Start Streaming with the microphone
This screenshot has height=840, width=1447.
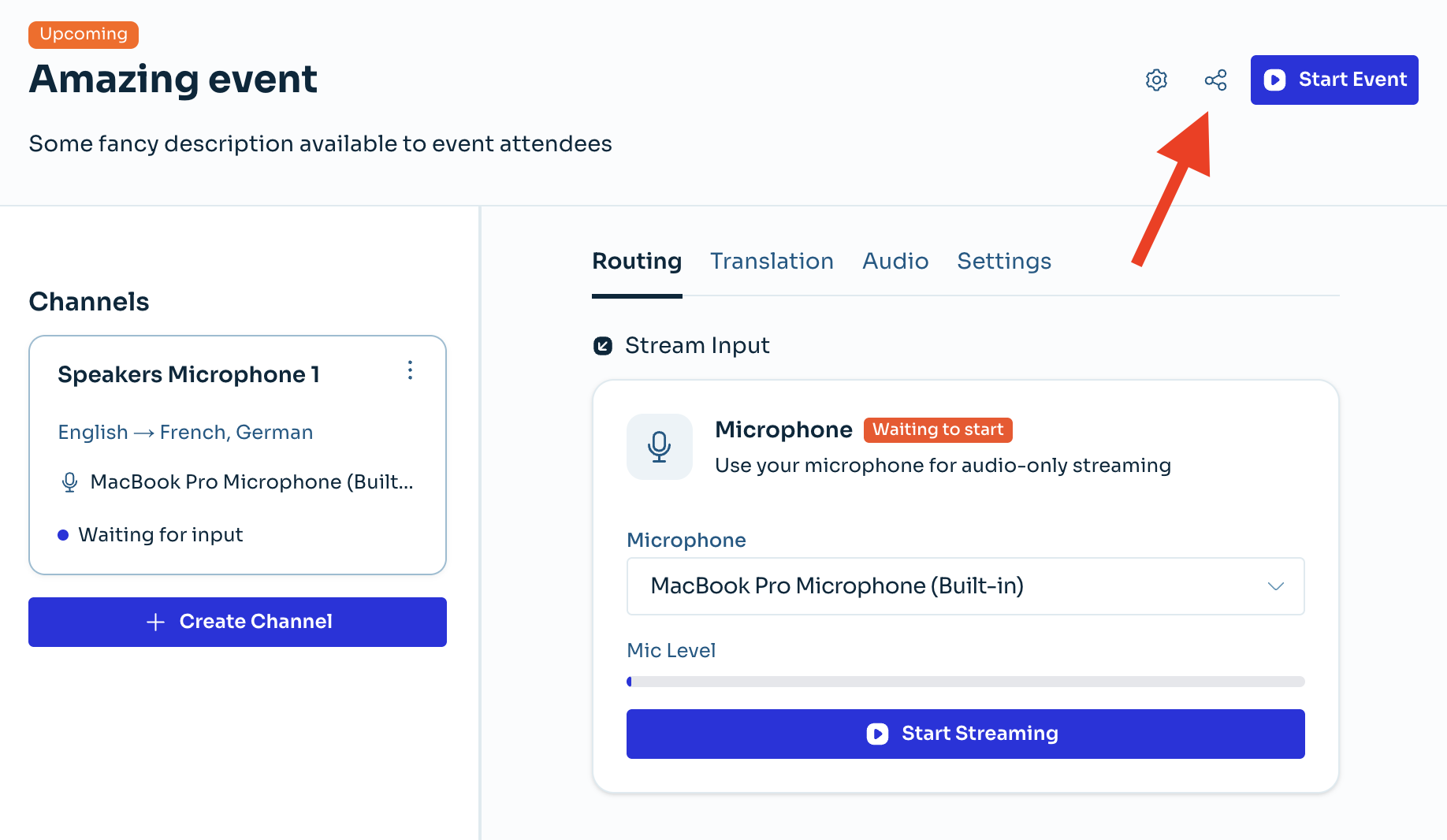(x=965, y=734)
